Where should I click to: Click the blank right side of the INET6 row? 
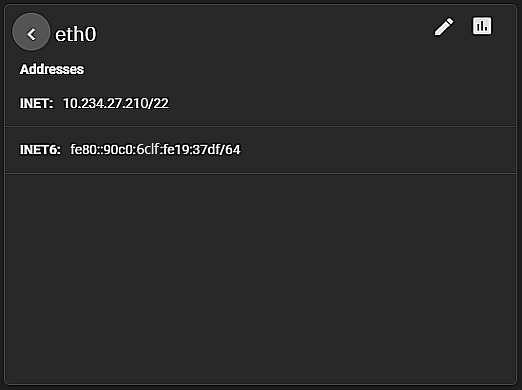378,150
